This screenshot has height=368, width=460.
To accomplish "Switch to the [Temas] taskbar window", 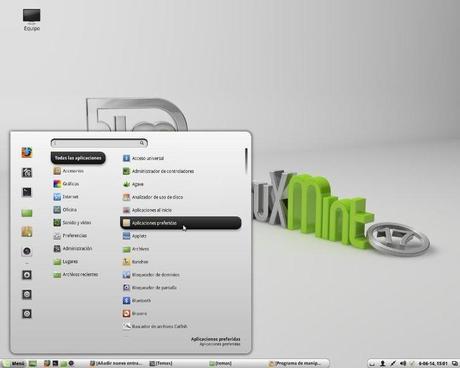I will pyautogui.click(x=161, y=363).
